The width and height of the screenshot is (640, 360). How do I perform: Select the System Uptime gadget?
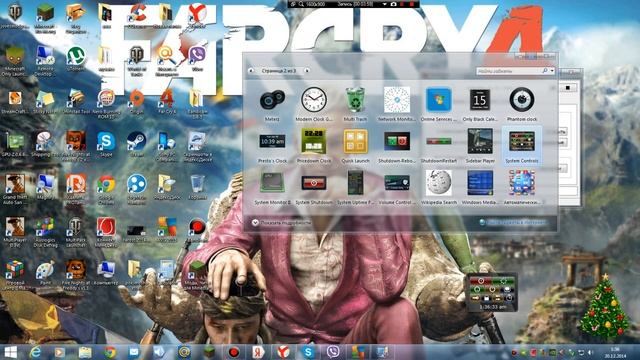pyautogui.click(x=355, y=187)
